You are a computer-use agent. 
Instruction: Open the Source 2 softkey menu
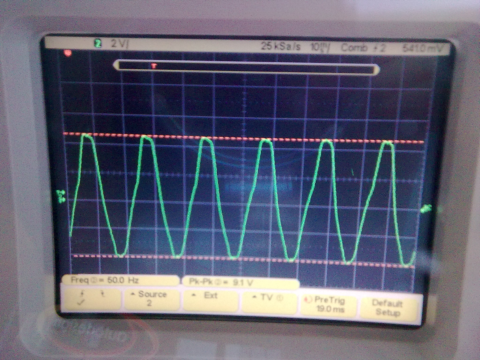pos(151,299)
